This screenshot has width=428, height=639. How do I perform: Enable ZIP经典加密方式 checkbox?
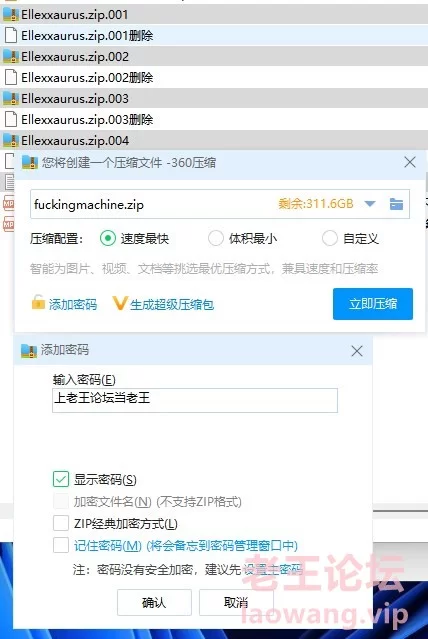tap(61, 523)
